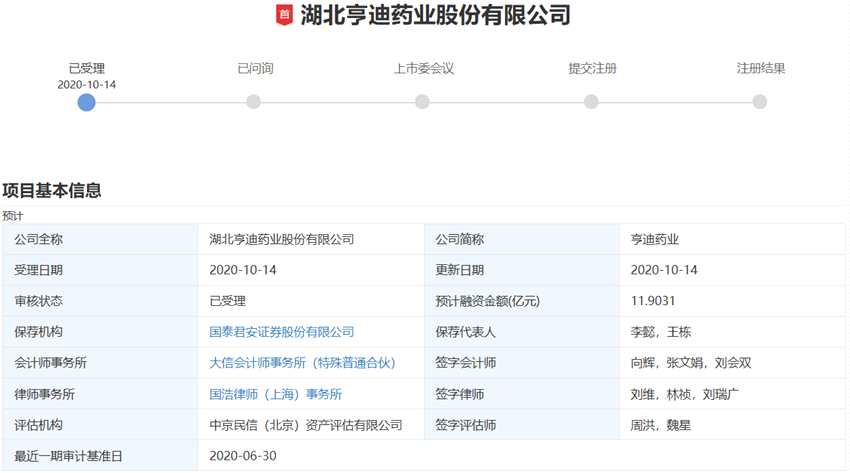Viewport: 850px width, 473px height.
Task: Click the 湖北亨迪药业股份有限公司 page title
Action: 435,15
